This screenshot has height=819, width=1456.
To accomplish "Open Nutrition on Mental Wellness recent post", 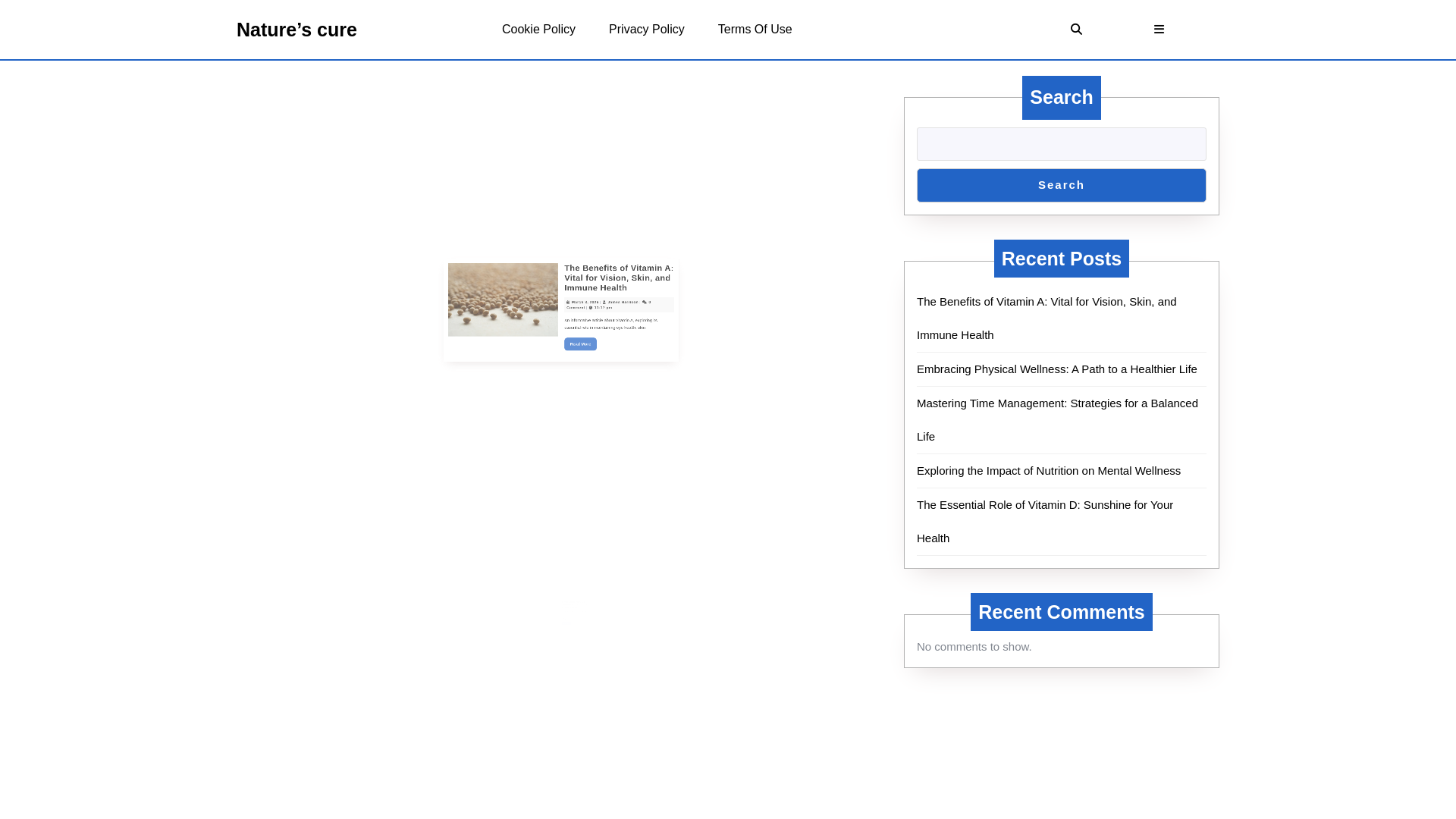I will (x=1048, y=471).
